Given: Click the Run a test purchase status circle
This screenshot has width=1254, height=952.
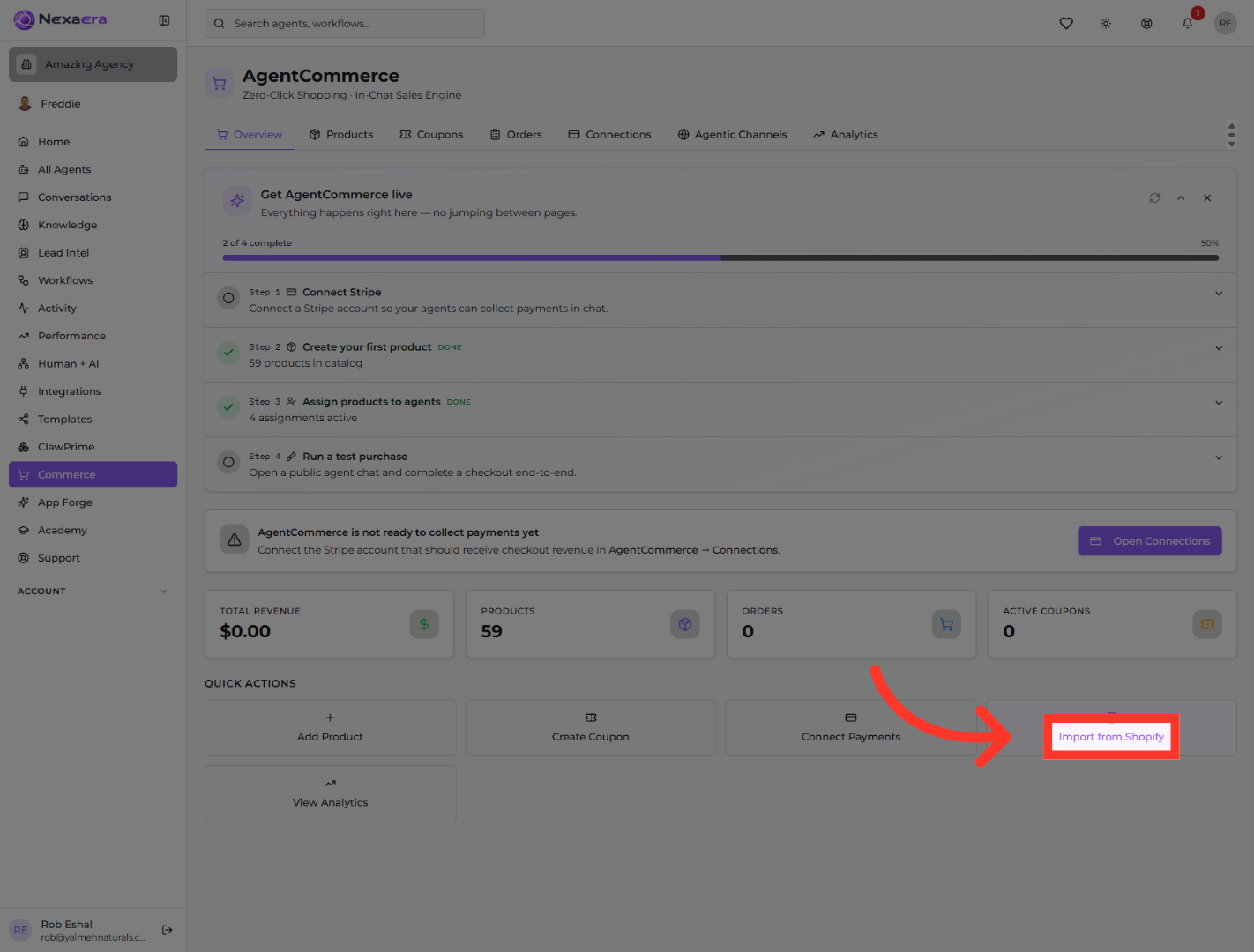Looking at the screenshot, I should (x=228, y=462).
